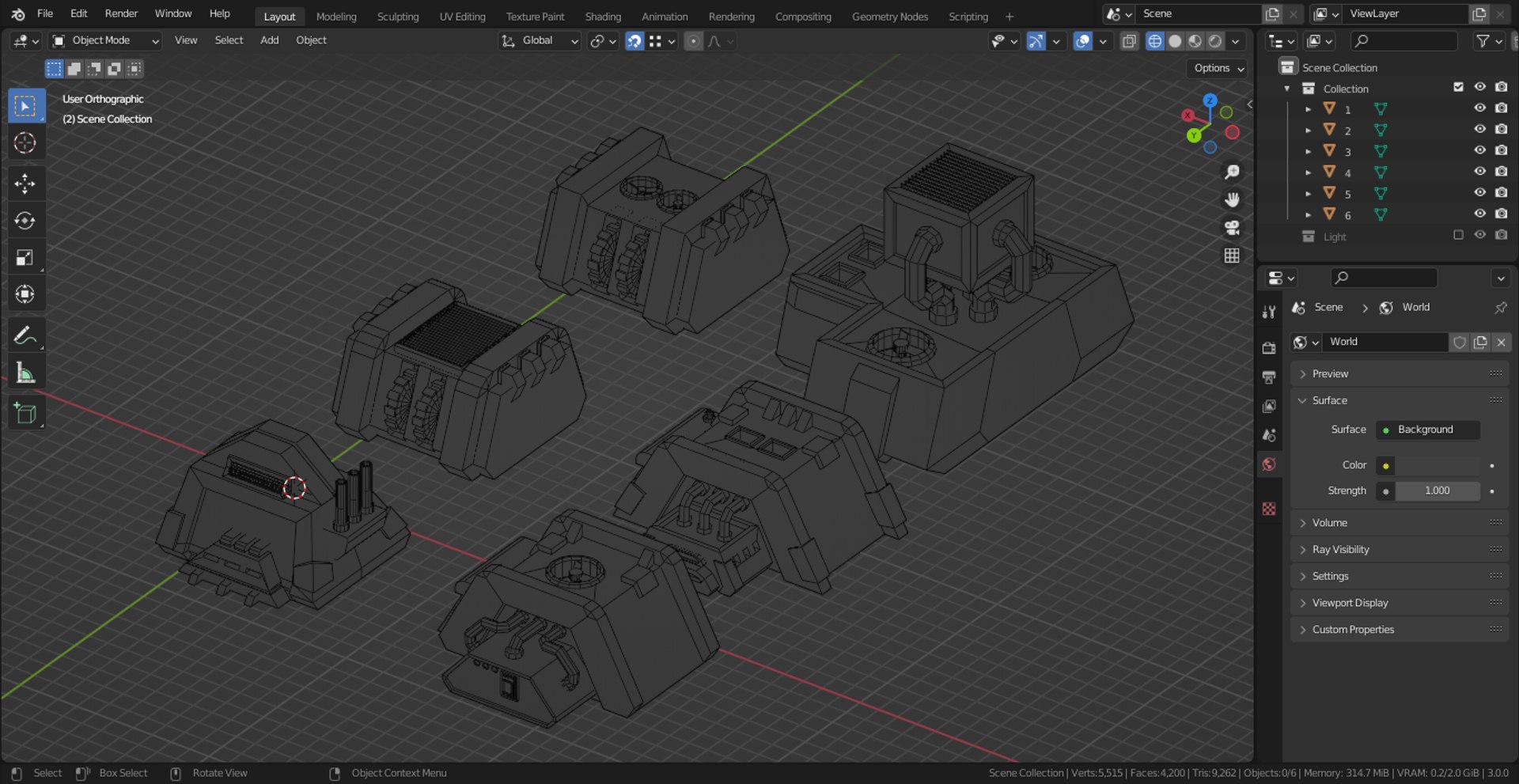Expand the Volume panel

(1399, 523)
